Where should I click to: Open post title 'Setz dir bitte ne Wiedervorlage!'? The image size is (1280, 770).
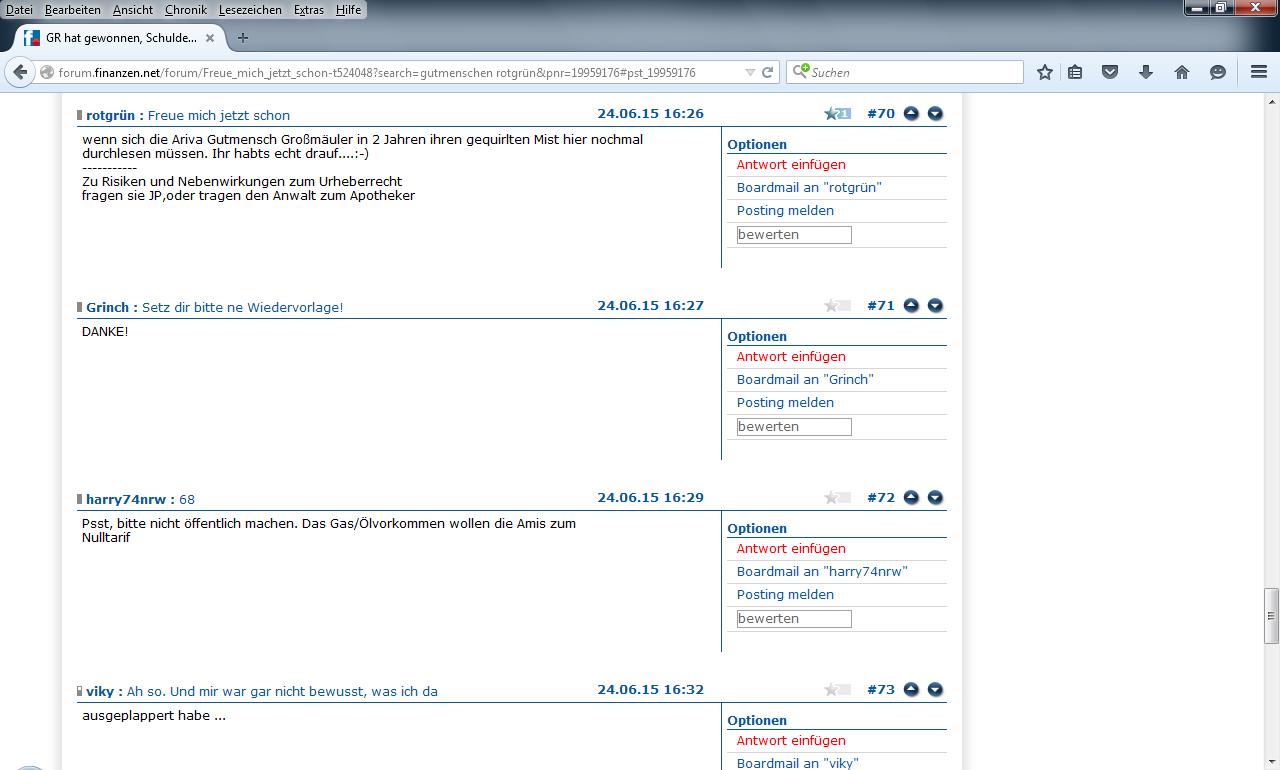pyautogui.click(x=242, y=307)
